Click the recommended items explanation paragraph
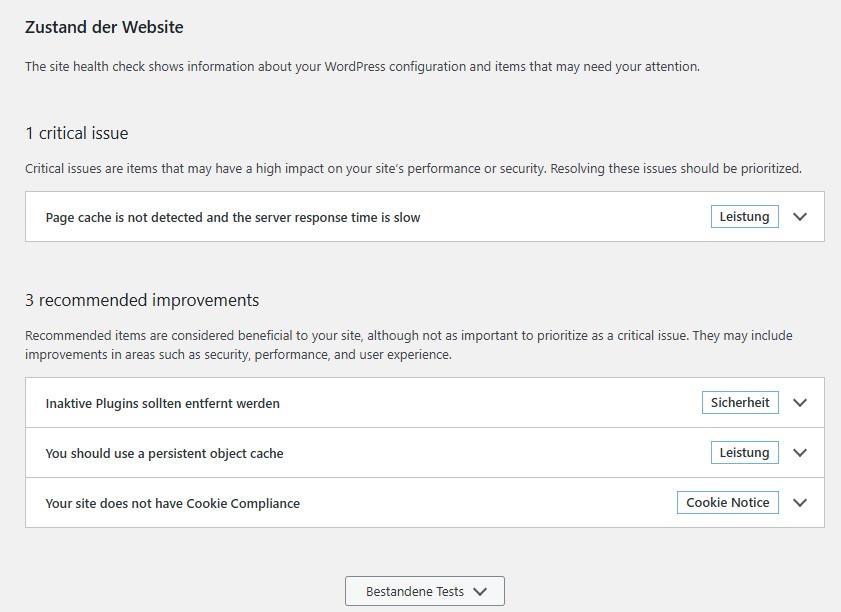The height and width of the screenshot is (612, 841). tap(408, 345)
